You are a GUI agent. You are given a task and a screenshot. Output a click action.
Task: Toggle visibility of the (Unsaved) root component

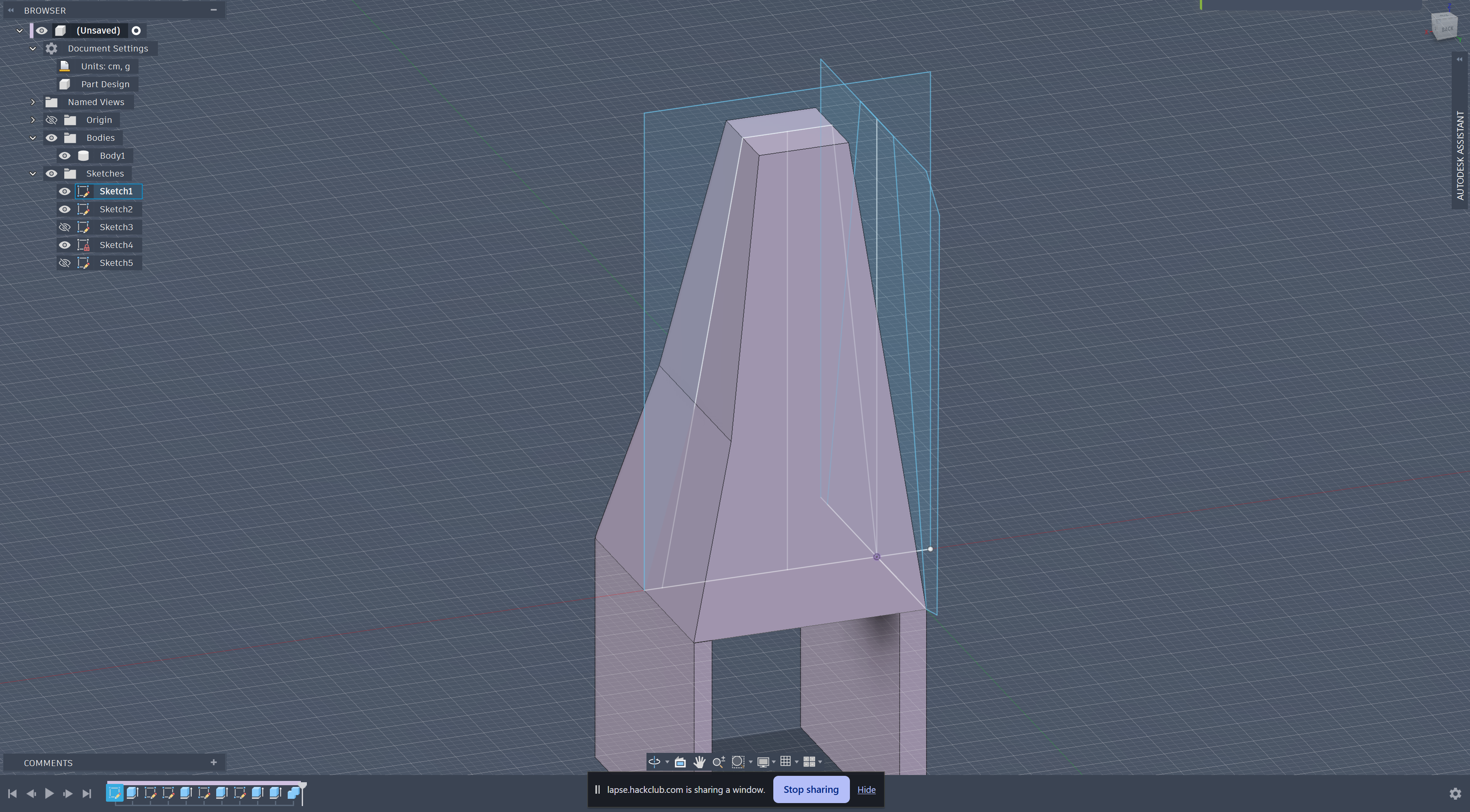[x=42, y=31]
